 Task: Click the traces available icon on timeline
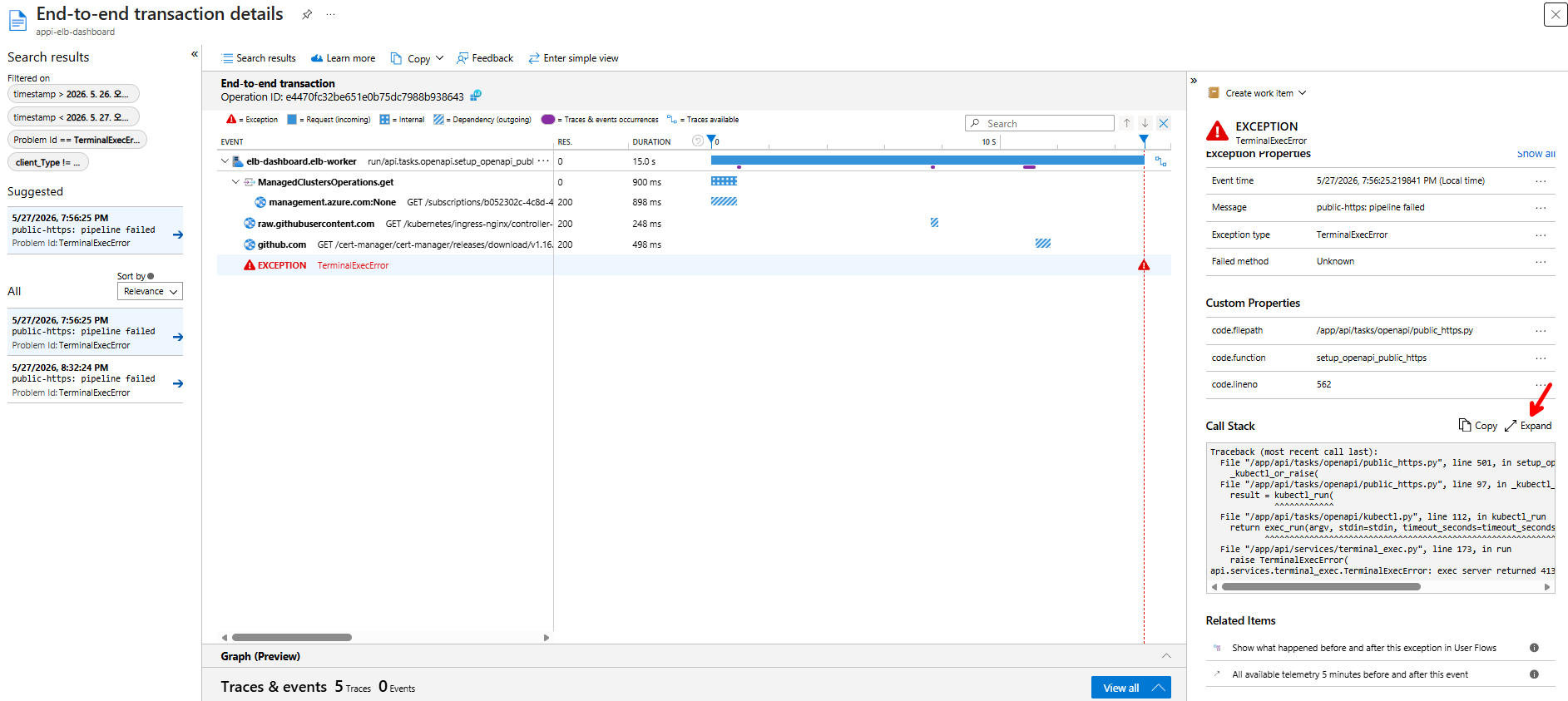pyautogui.click(x=1160, y=161)
